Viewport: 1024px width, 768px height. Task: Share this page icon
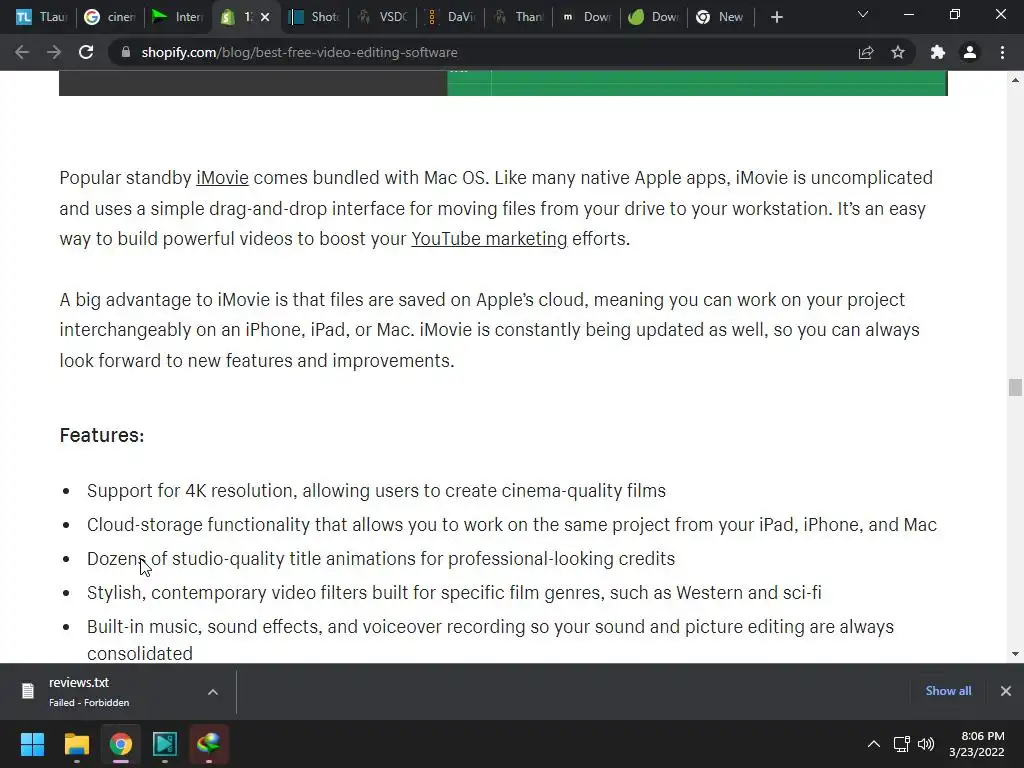(x=866, y=52)
